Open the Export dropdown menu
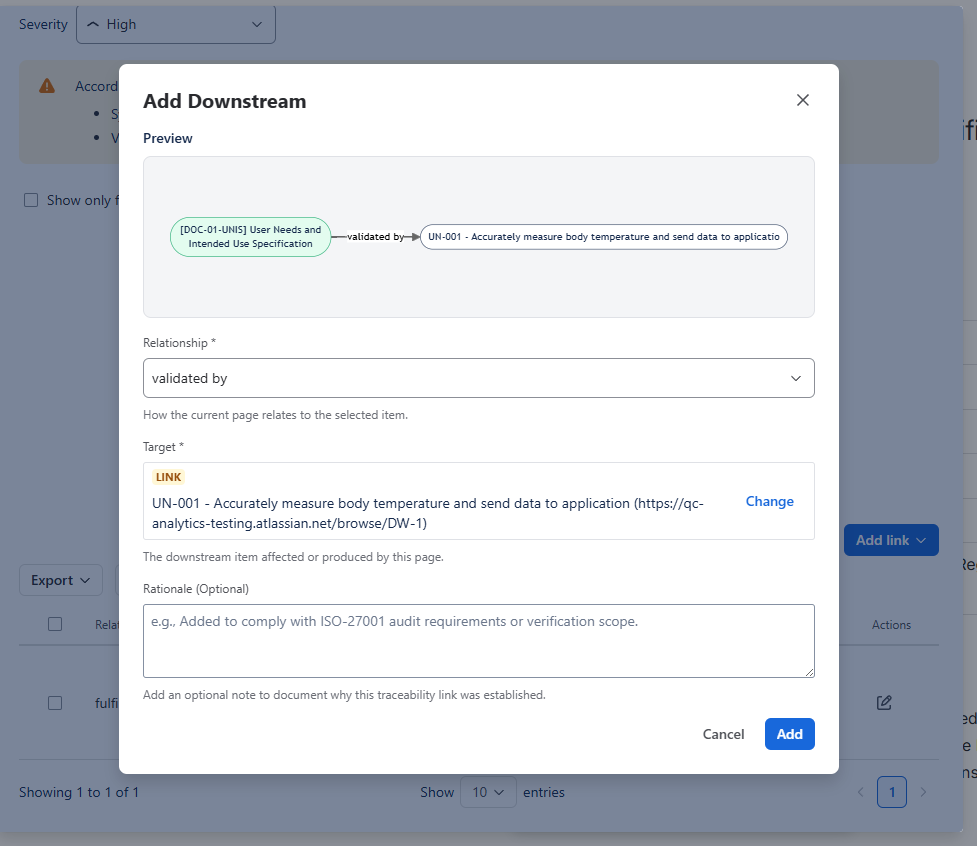The image size is (977, 846). click(61, 580)
